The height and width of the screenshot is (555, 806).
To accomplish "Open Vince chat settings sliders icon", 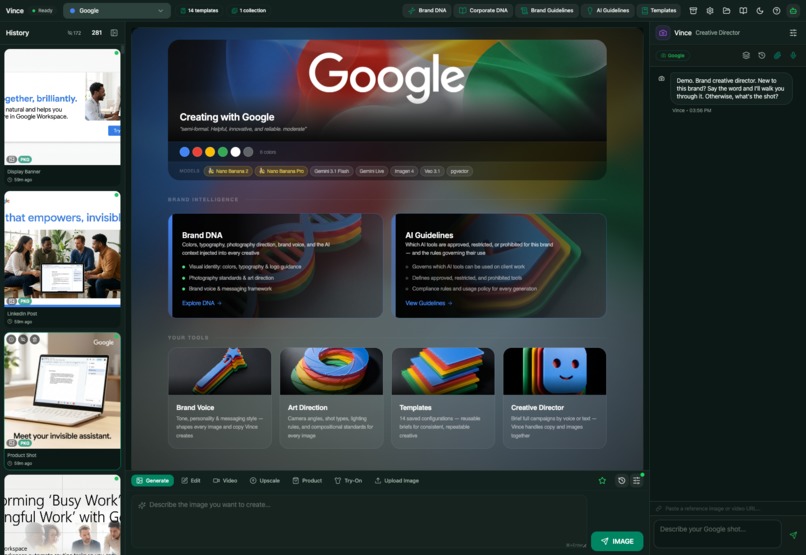I will [793, 33].
